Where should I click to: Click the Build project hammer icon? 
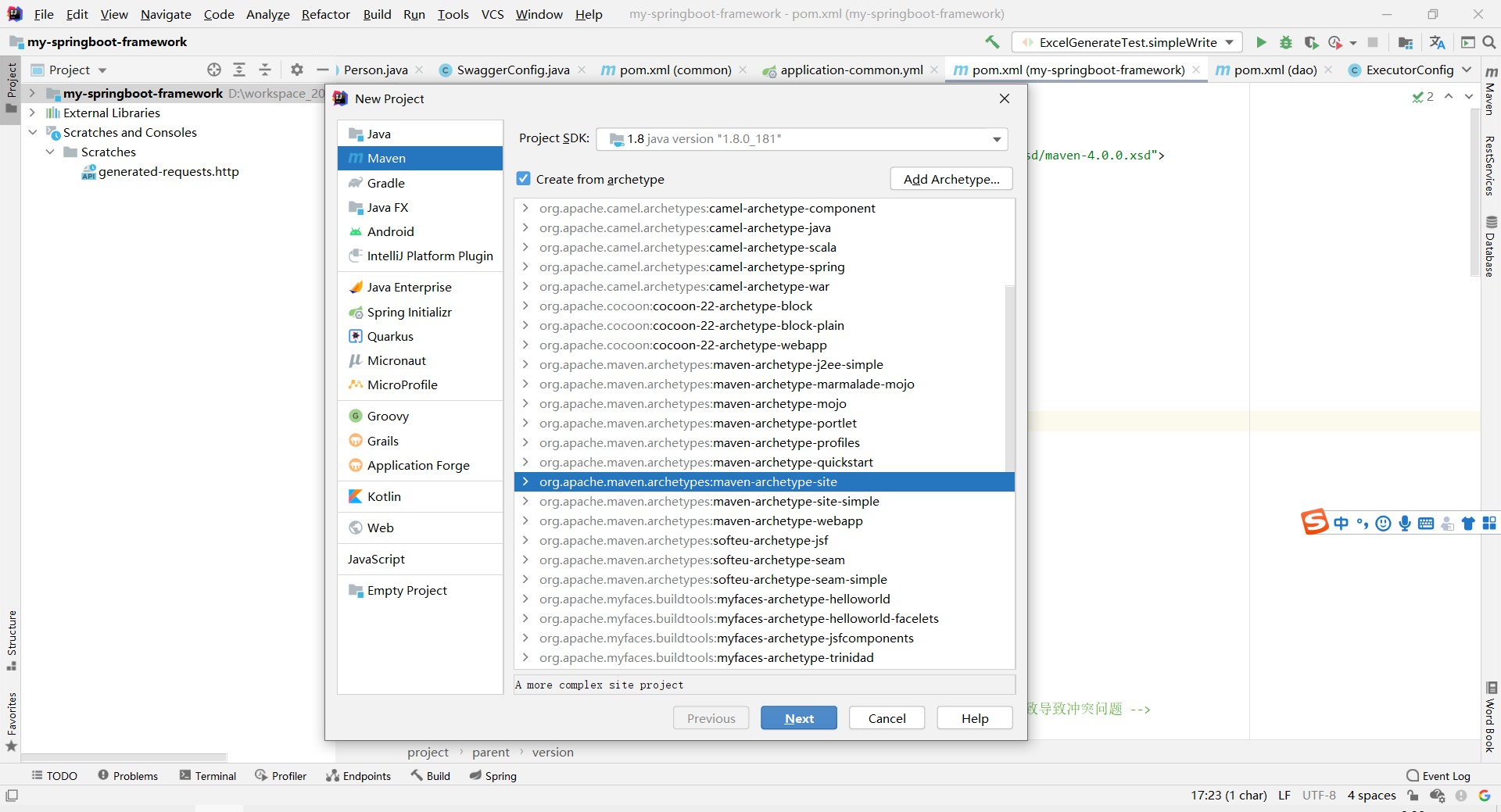pyautogui.click(x=992, y=42)
